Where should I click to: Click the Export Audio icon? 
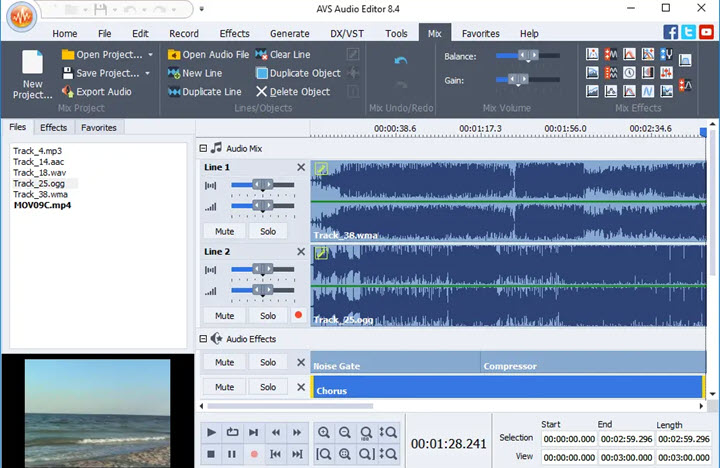(68, 92)
